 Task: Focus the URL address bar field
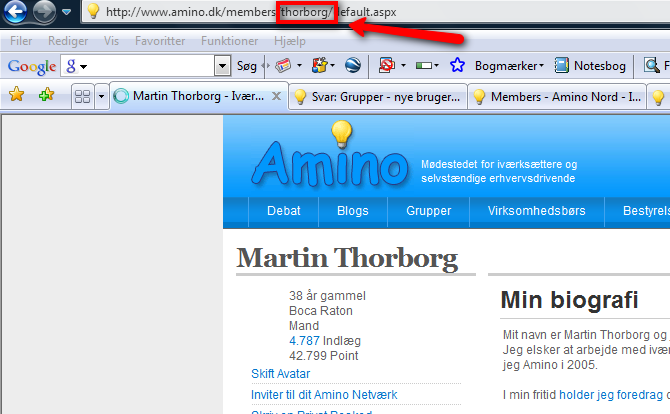[x=376, y=12]
